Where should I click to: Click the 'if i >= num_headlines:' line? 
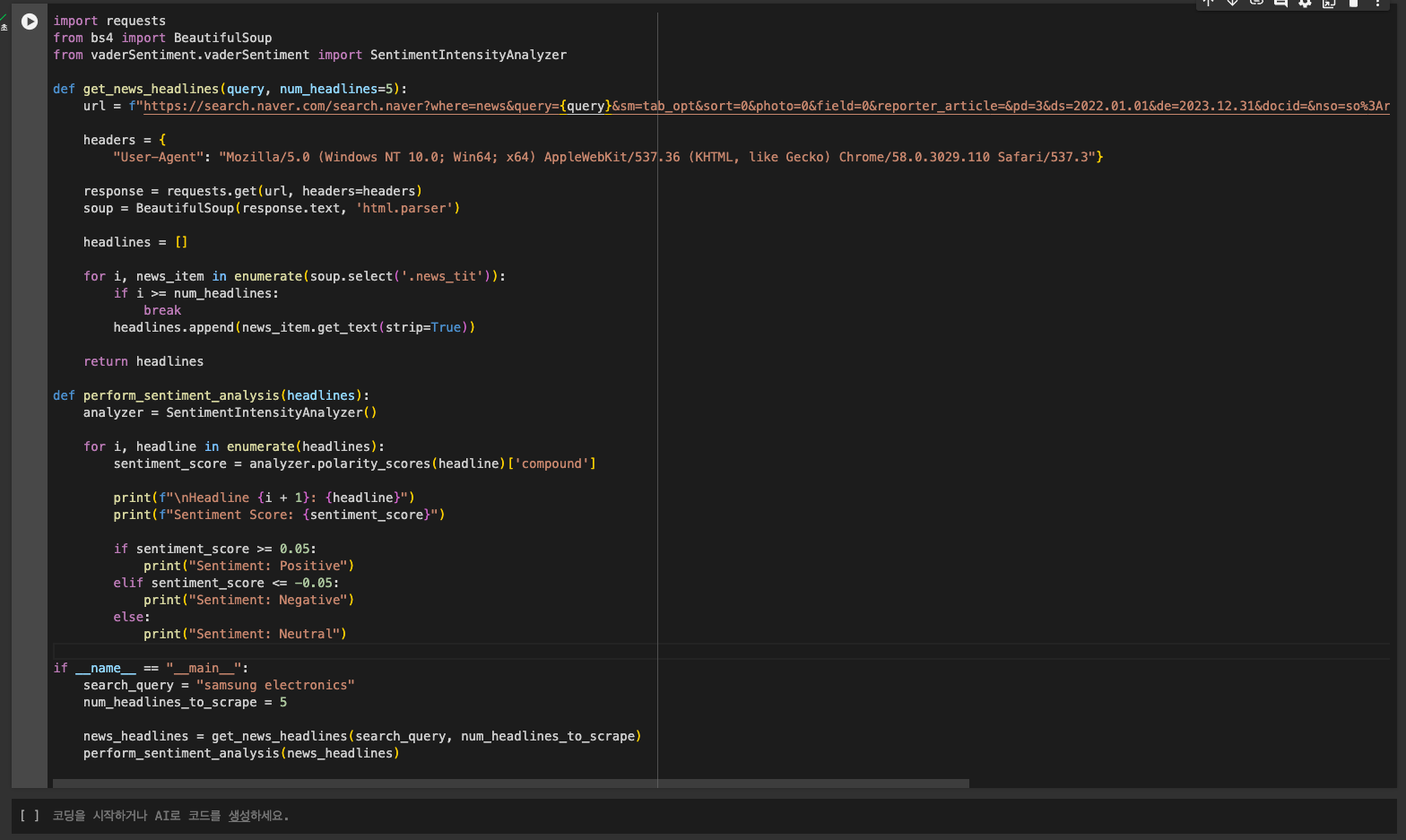point(195,293)
